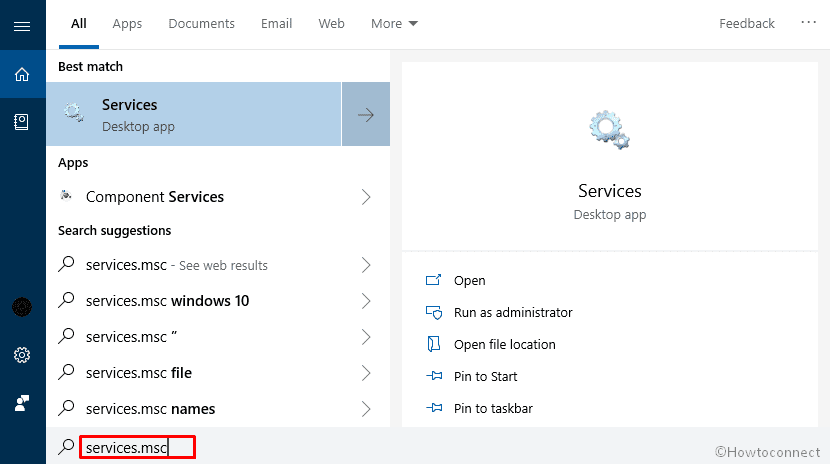Click search icon beside services.msc file
This screenshot has width=830, height=464.
[66, 372]
